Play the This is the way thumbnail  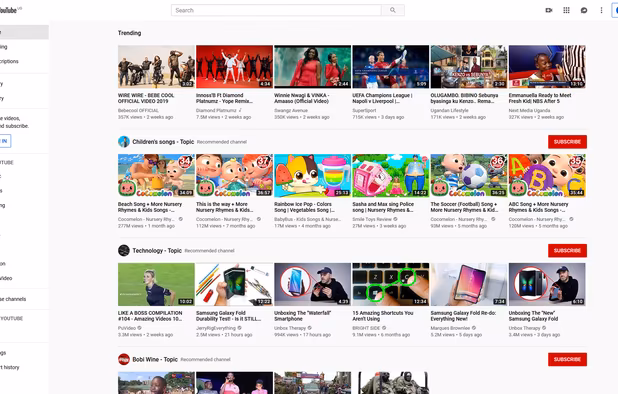pos(235,175)
